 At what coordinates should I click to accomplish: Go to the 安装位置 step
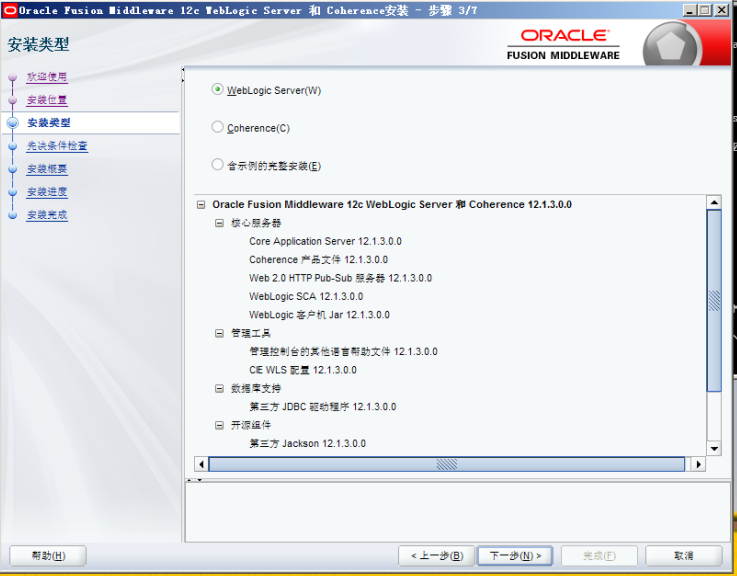(x=47, y=100)
